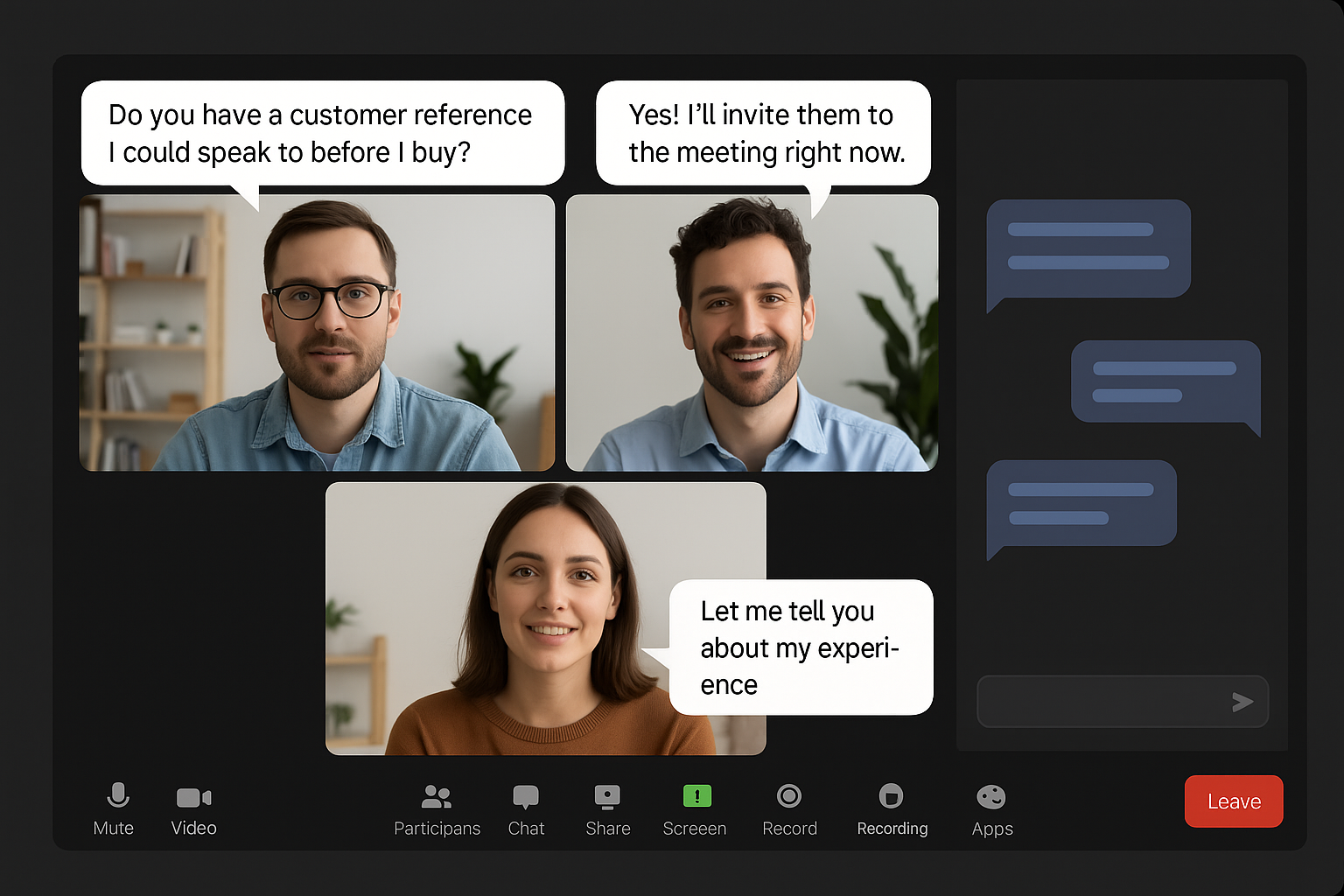Mute the microphone
This screenshot has height=896, width=1344.
pyautogui.click(x=116, y=796)
